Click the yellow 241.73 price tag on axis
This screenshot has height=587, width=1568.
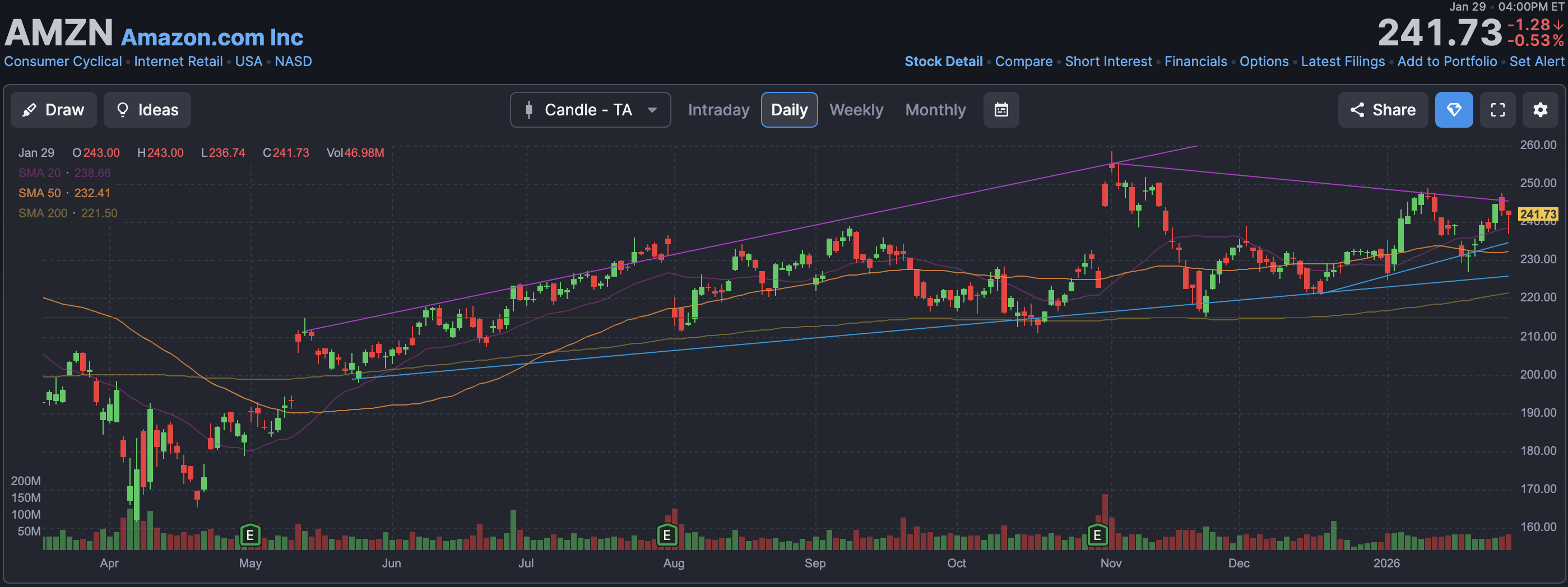pyautogui.click(x=1538, y=214)
